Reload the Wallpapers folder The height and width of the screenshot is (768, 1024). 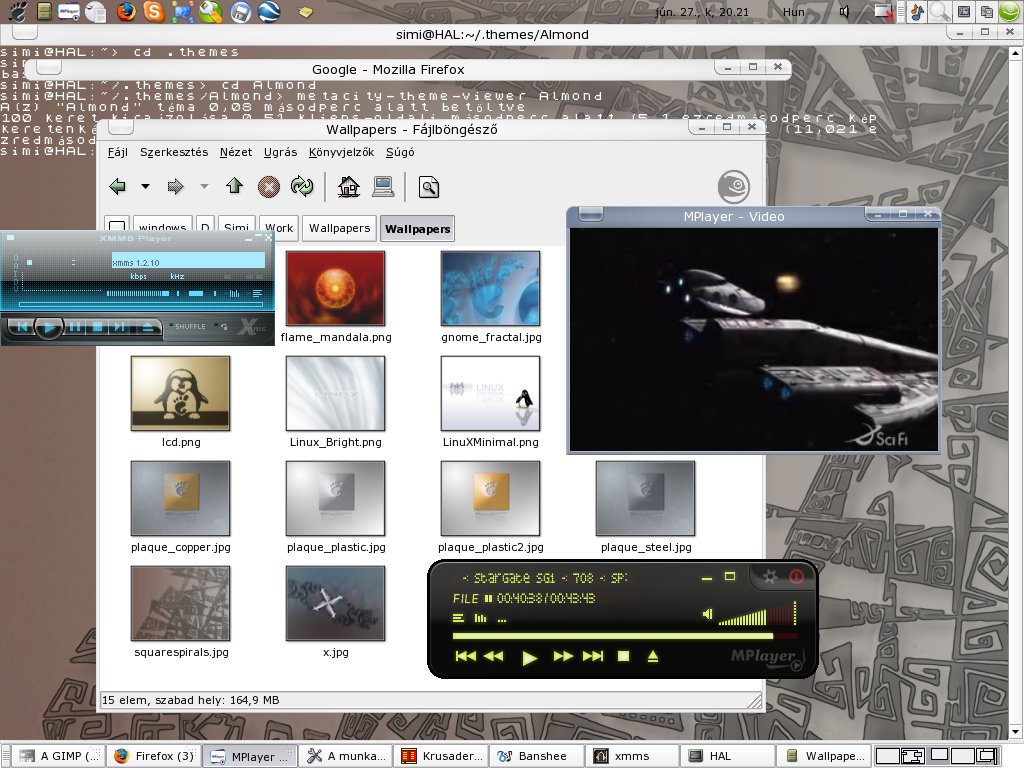[x=302, y=187]
